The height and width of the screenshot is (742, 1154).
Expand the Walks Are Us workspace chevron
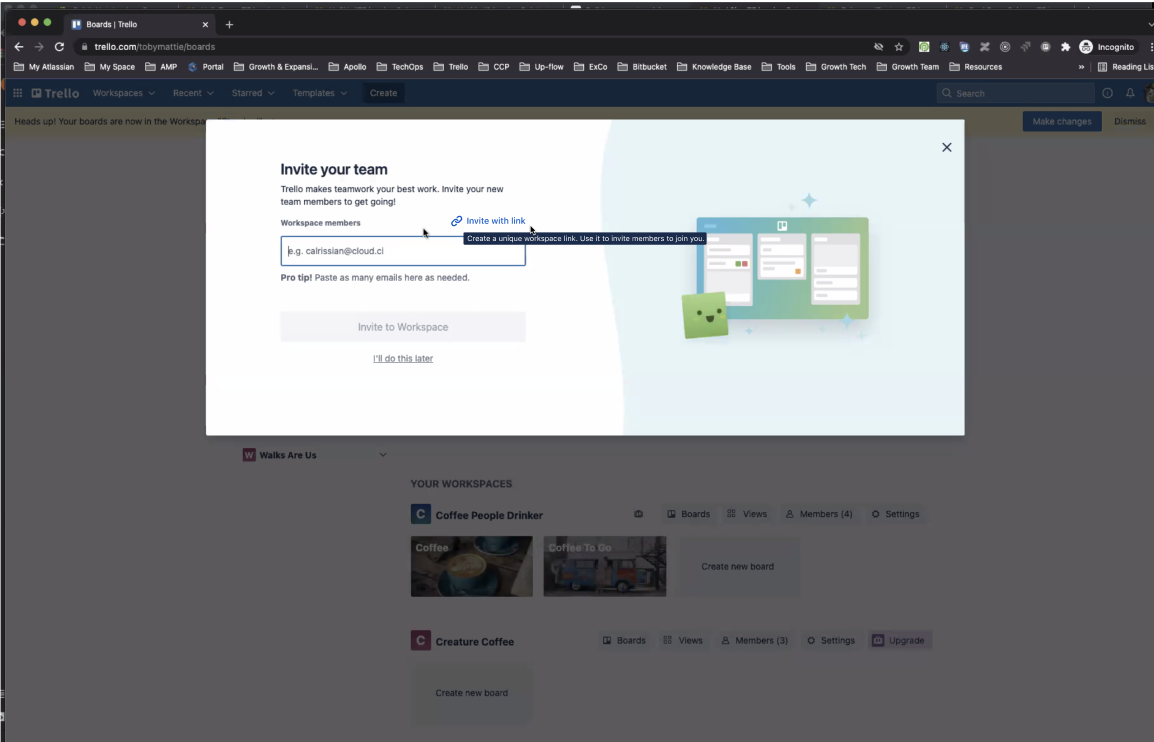(x=382, y=455)
